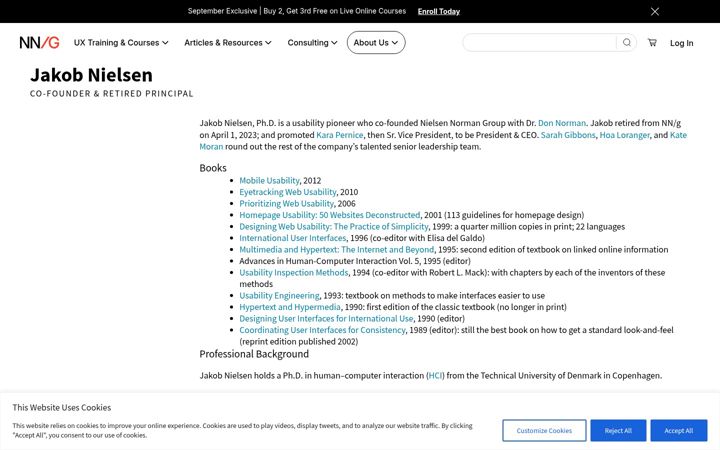Viewport: 720px width, 450px height.
Task: Expand the Articles & Resources menu
Action: click(228, 43)
